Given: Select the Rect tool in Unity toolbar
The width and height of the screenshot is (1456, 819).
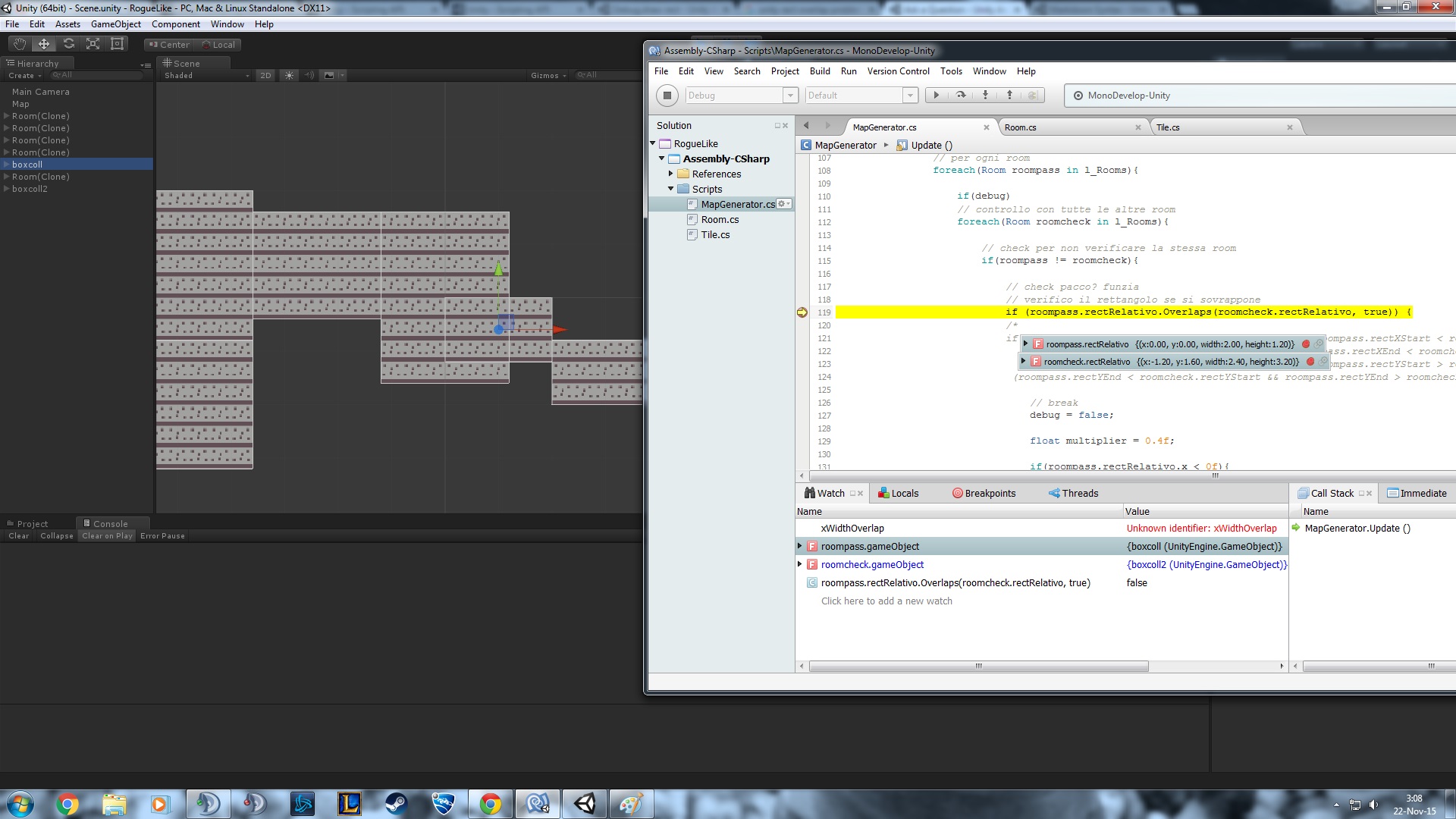Looking at the screenshot, I should (117, 44).
